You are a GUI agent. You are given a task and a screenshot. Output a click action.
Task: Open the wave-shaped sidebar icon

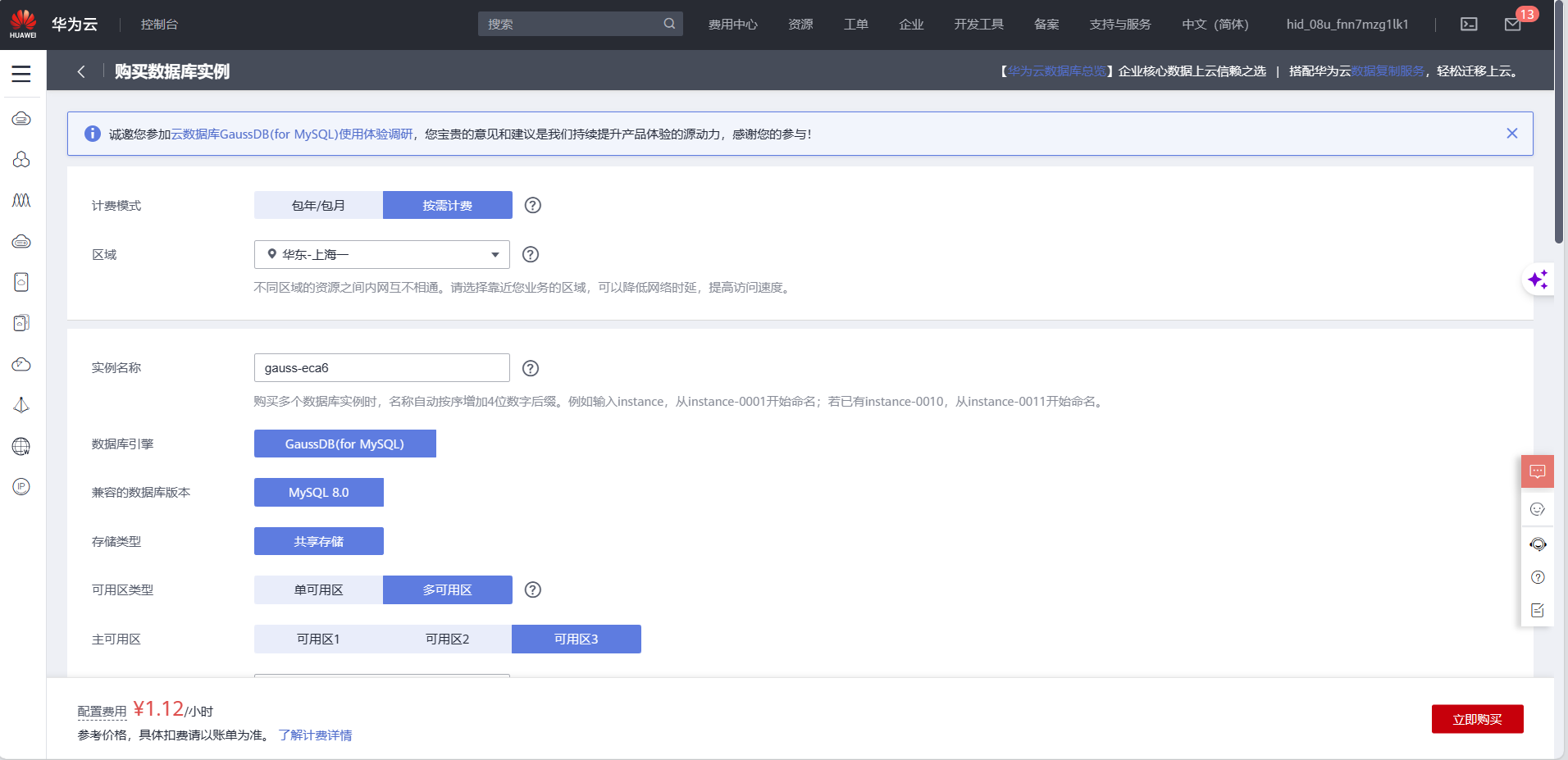point(21,200)
